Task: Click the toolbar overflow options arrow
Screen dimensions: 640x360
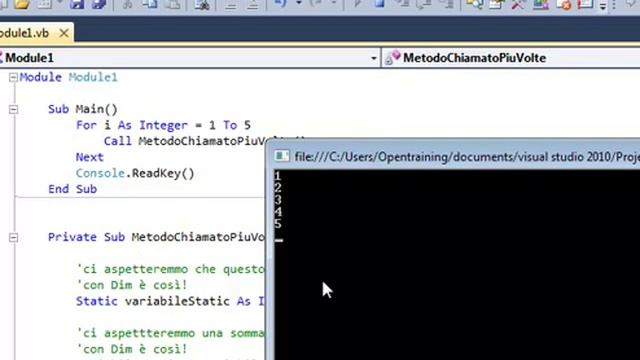Action: (x=603, y=6)
